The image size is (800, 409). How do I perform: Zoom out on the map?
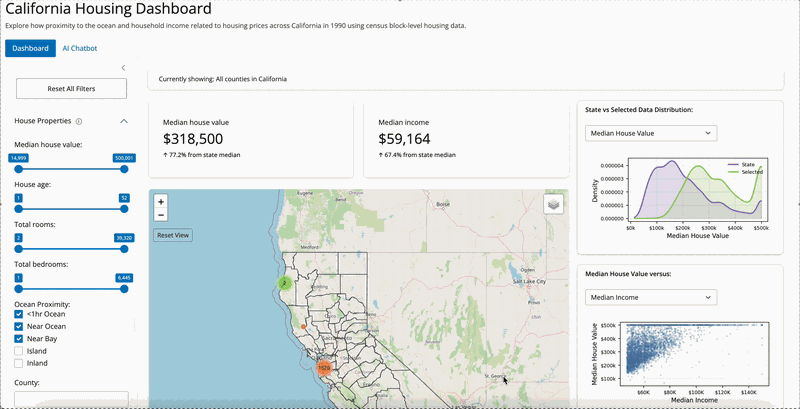coord(161,215)
